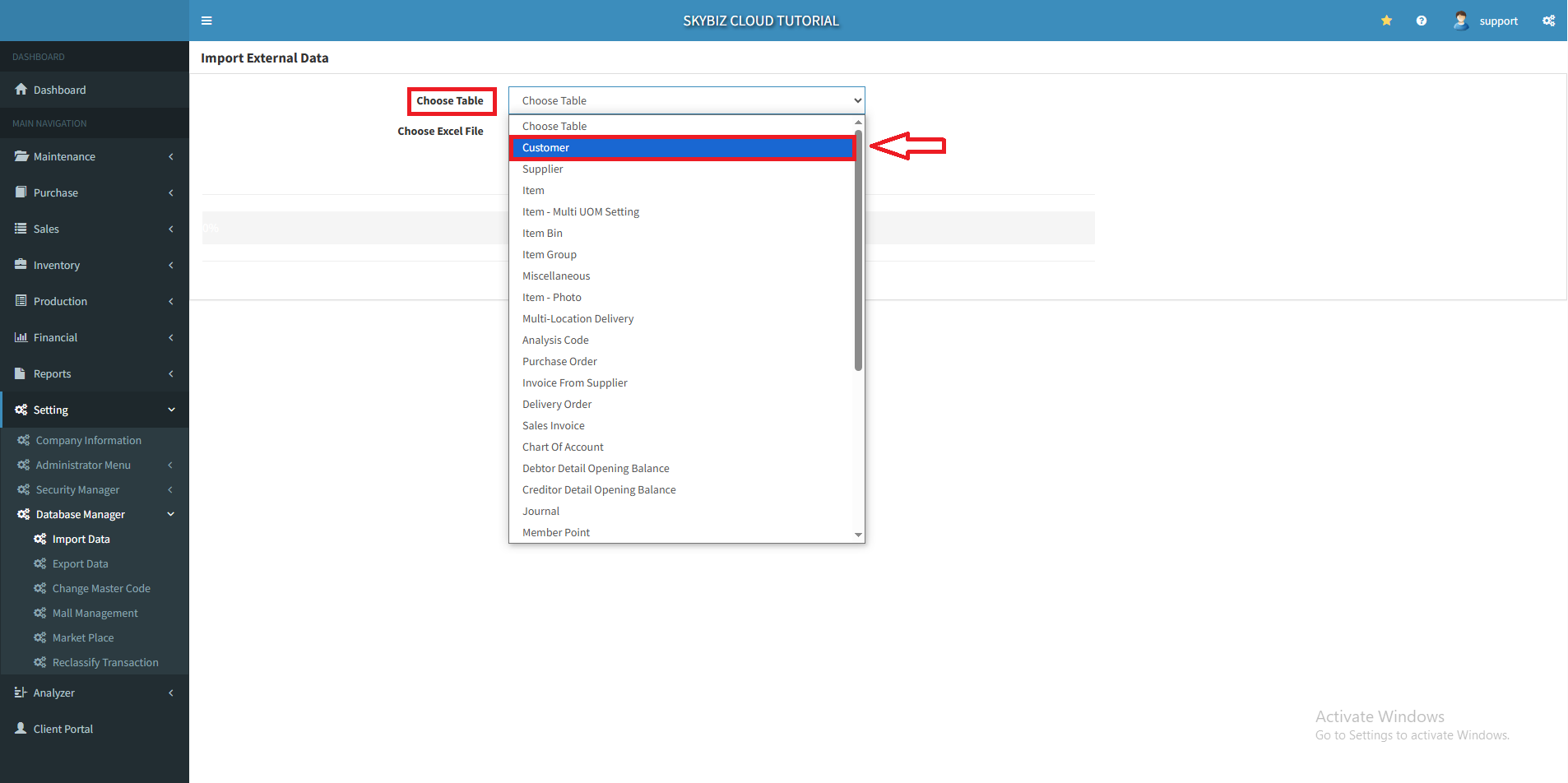The height and width of the screenshot is (783, 1568).
Task: Click the yellow star favorites icon
Action: click(x=1386, y=21)
